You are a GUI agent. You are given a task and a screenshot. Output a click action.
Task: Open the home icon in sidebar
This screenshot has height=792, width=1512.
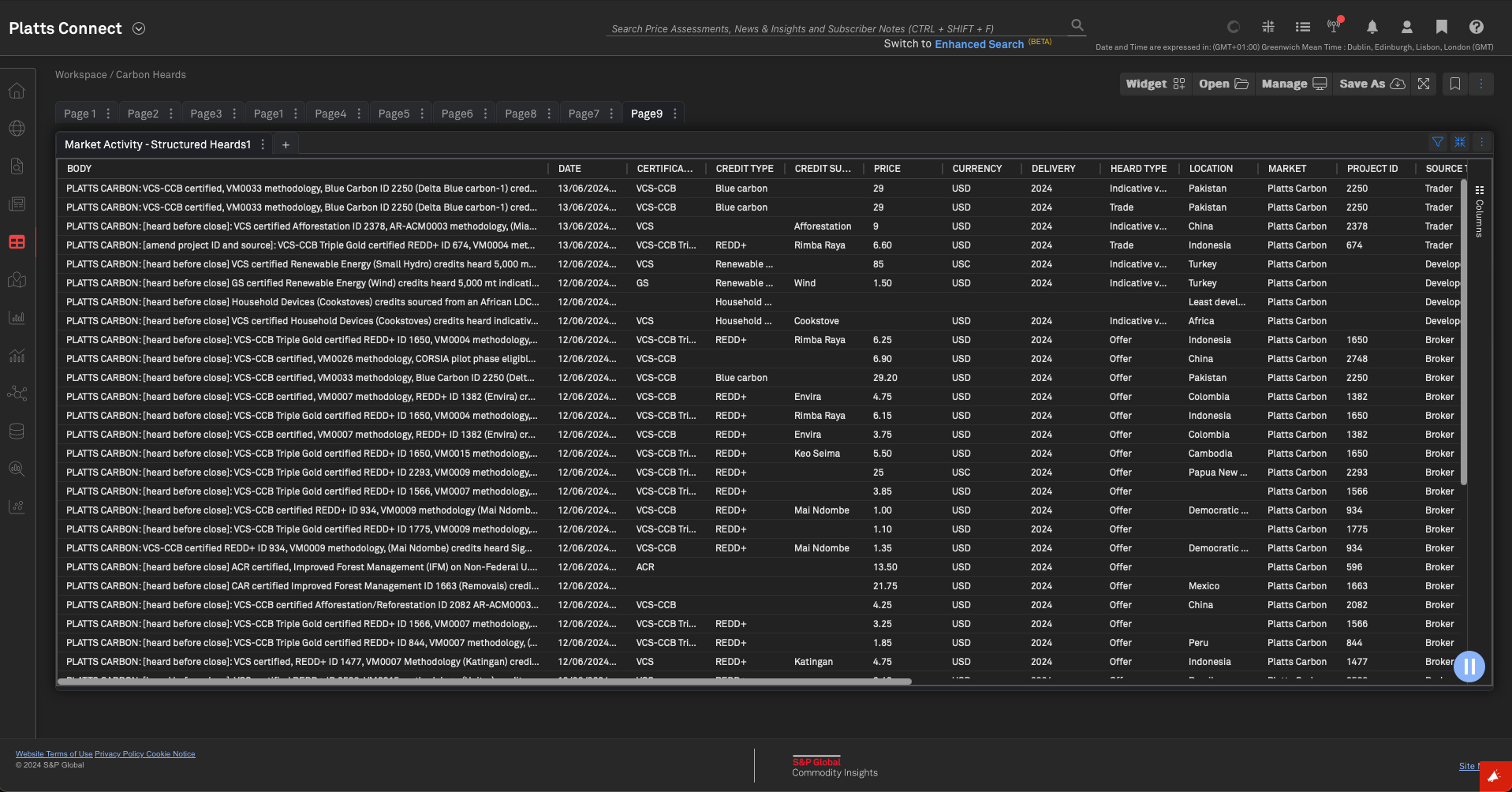point(17,91)
